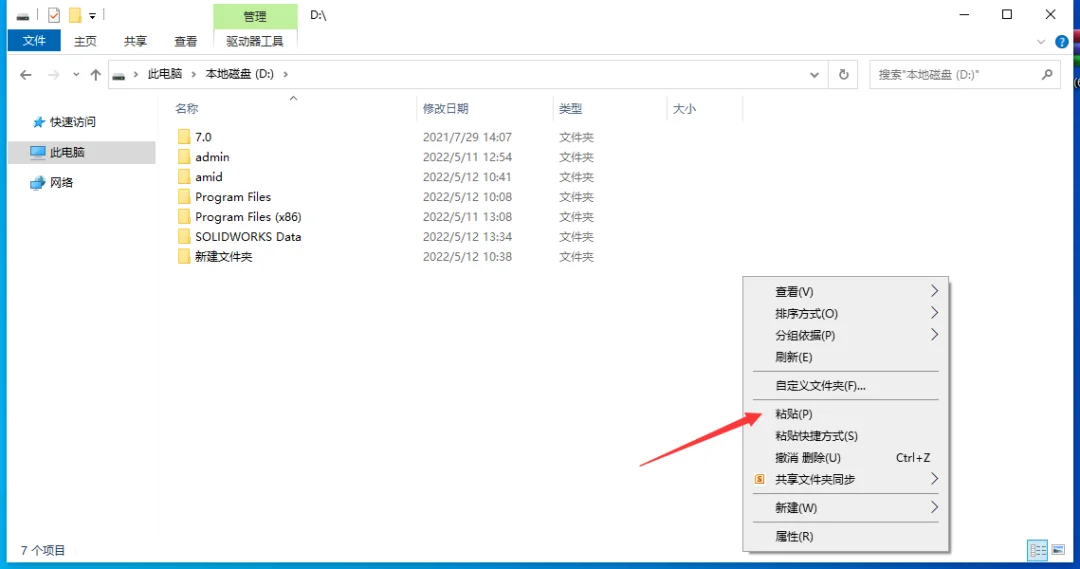Choose 属性(R) in the context menu
The image size is (1080, 569).
point(846,536)
